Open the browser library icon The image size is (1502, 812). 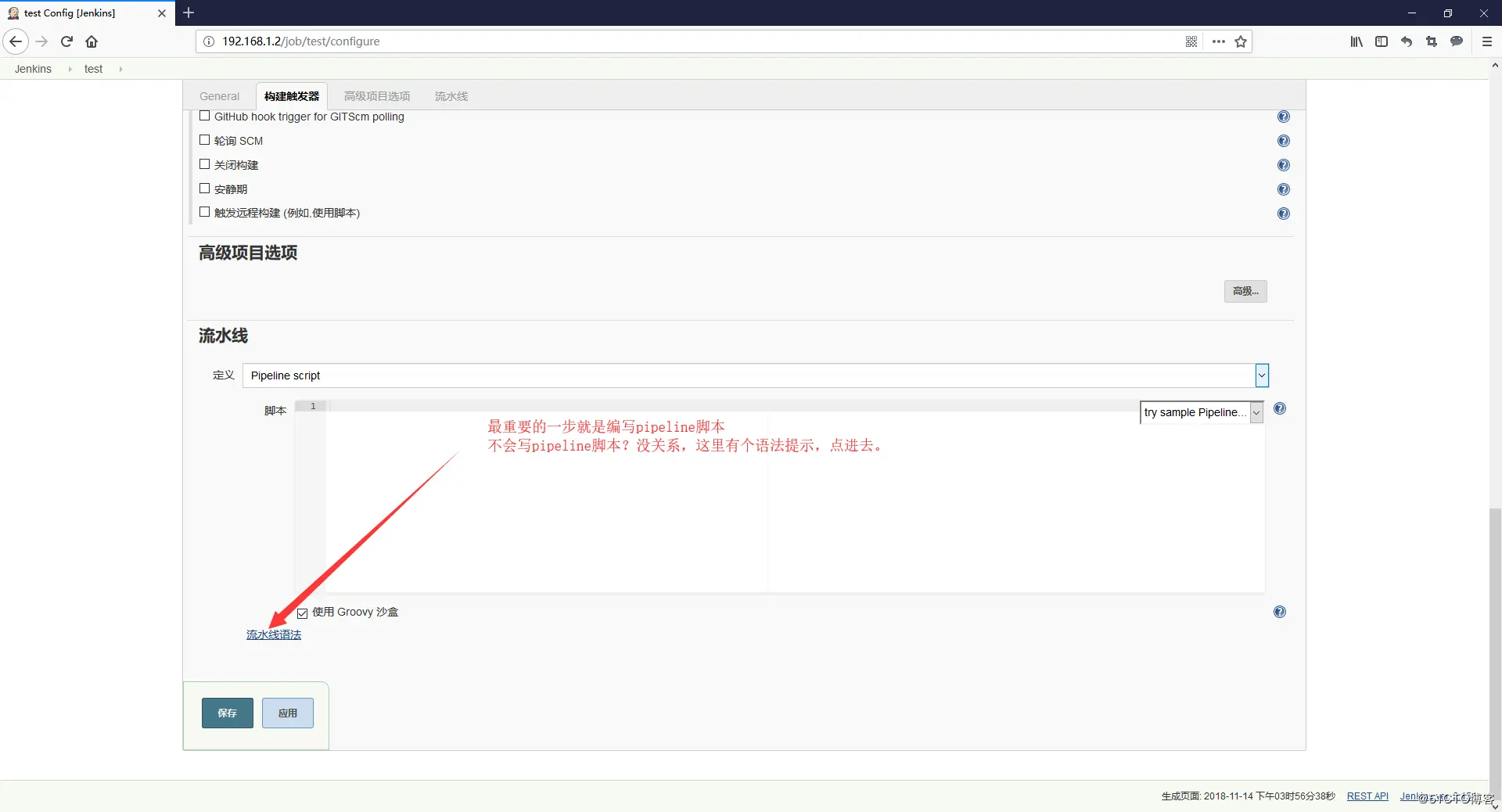[1356, 41]
